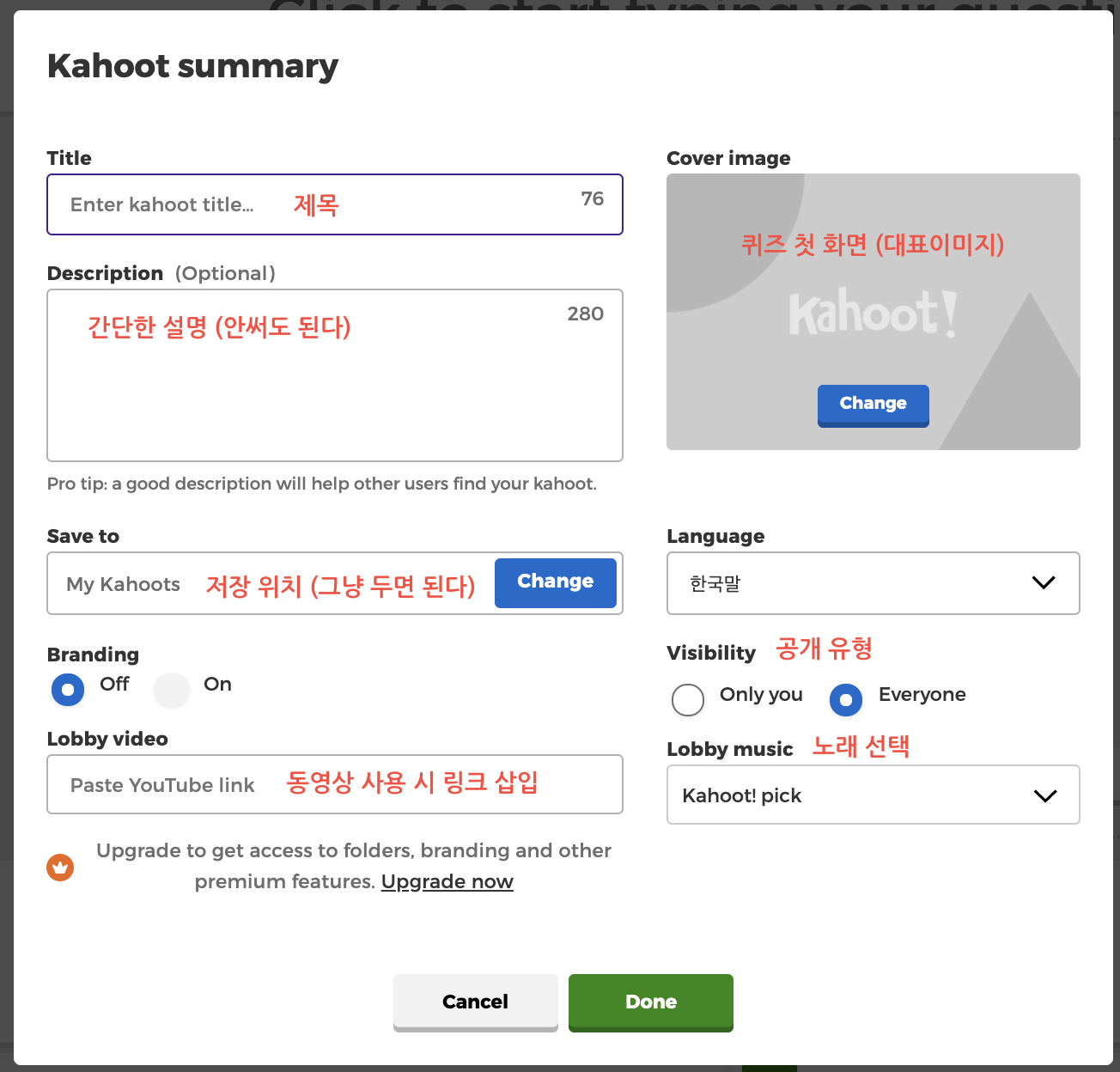Set visibility to Only you
1120x1072 pixels.
point(688,700)
